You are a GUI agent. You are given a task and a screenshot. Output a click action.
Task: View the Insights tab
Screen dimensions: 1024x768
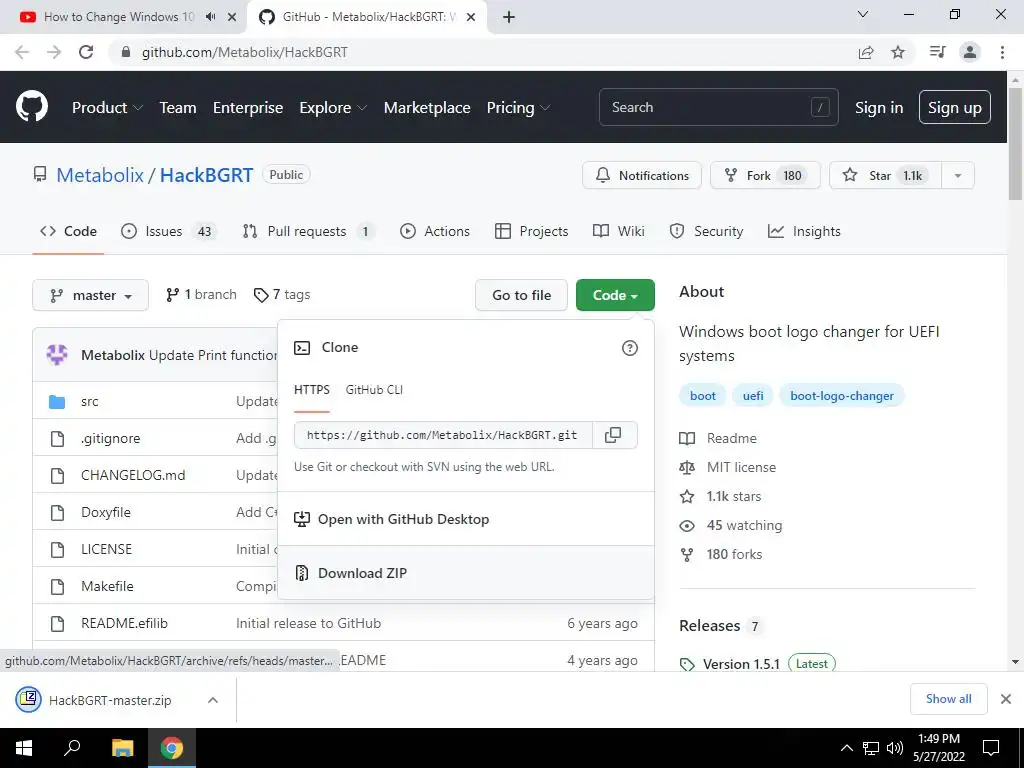(x=805, y=231)
